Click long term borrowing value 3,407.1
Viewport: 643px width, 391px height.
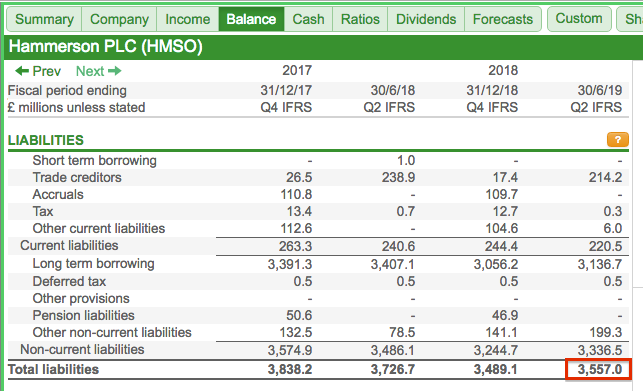[393, 265]
